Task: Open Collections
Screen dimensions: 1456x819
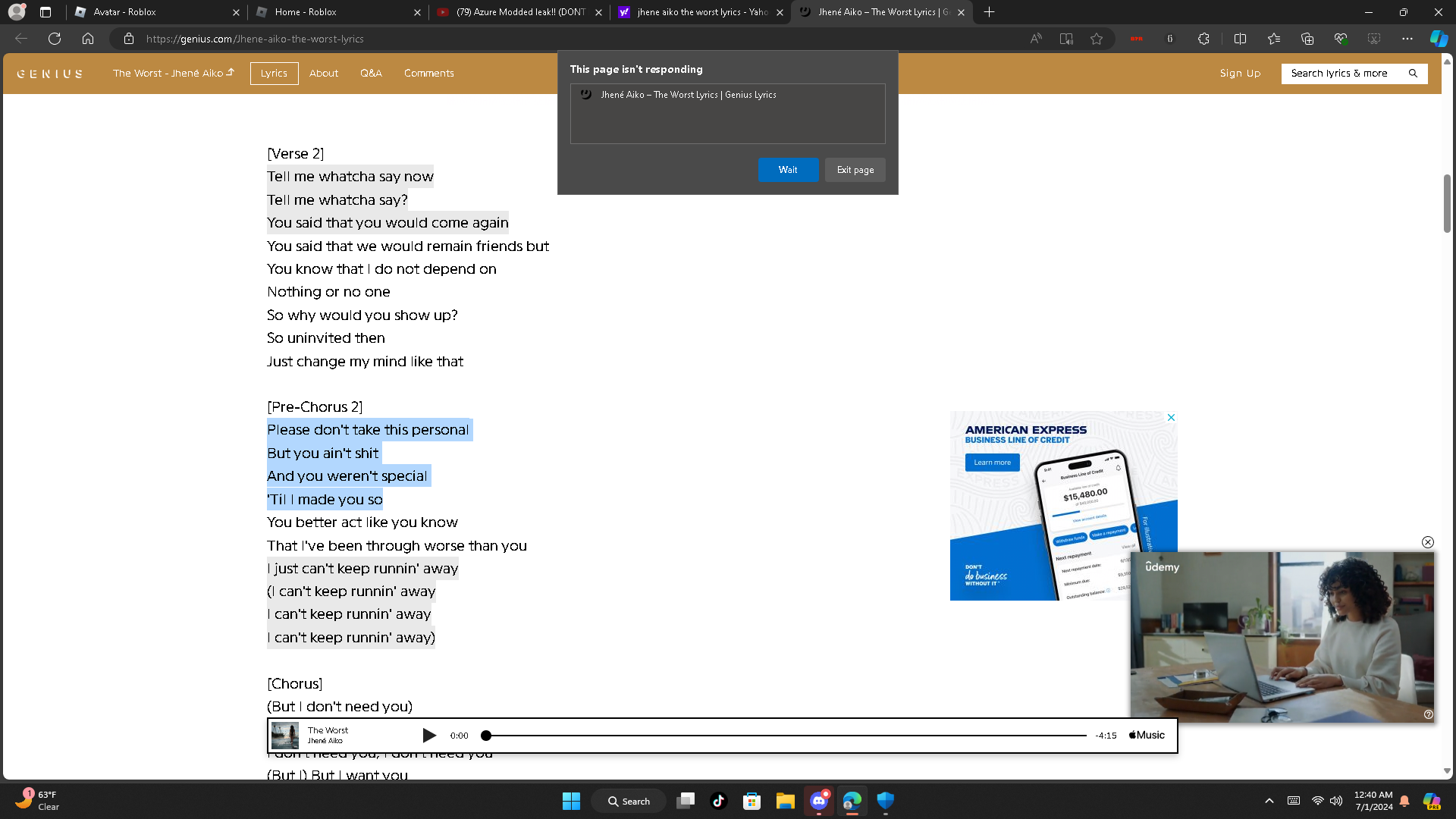Action: coord(1307,39)
